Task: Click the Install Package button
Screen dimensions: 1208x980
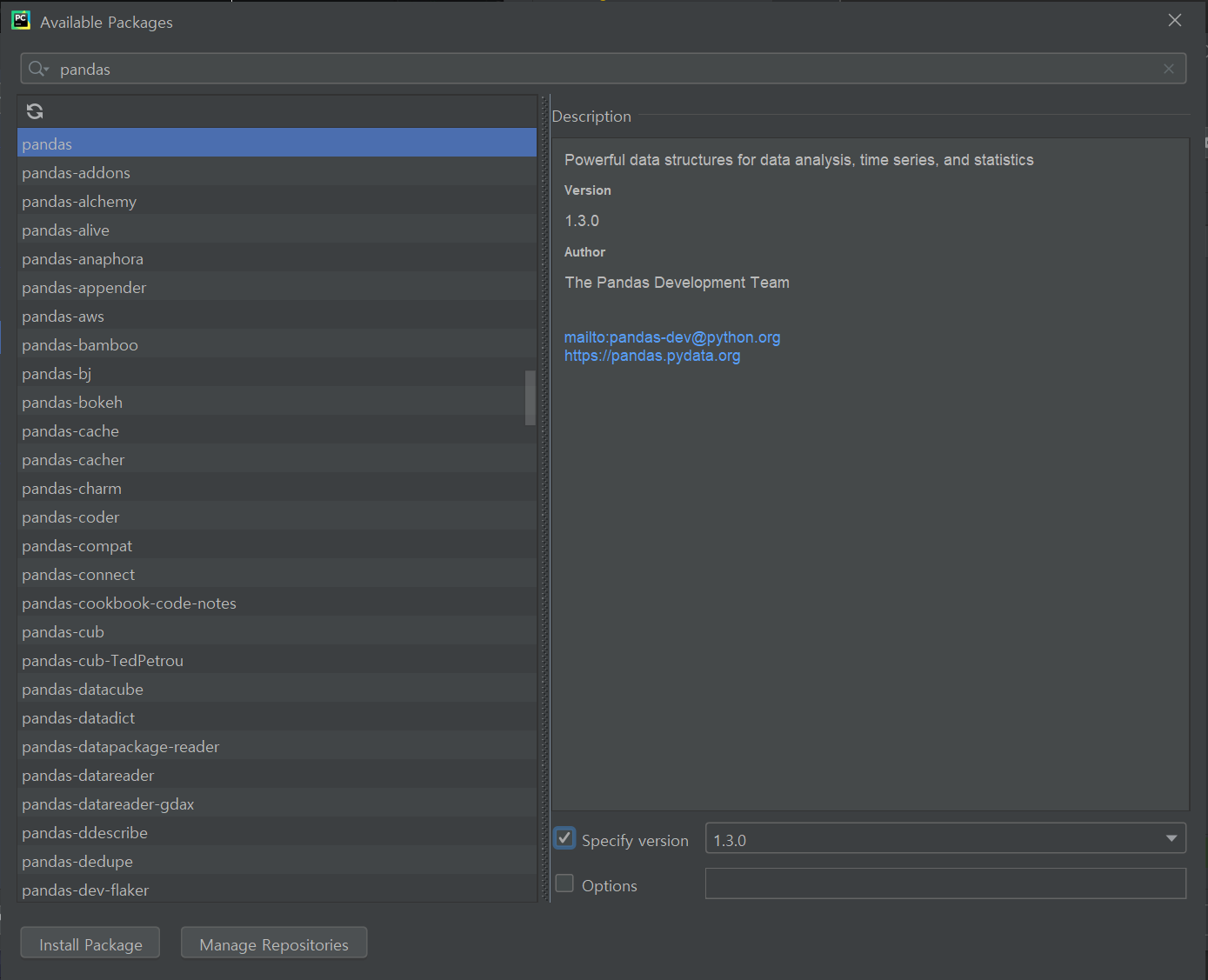Action: tap(90, 943)
